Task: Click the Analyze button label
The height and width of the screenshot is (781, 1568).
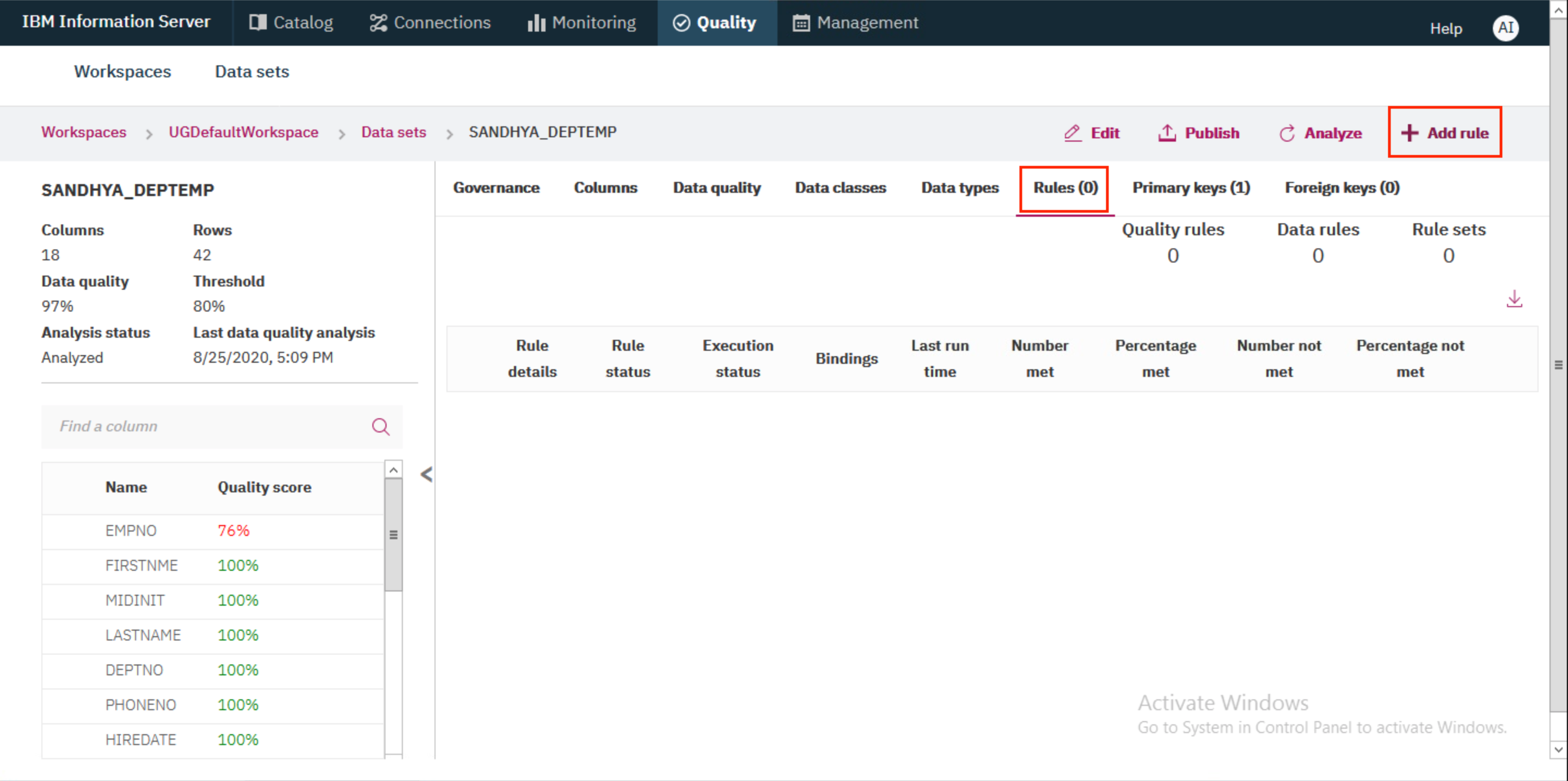Action: point(1332,133)
